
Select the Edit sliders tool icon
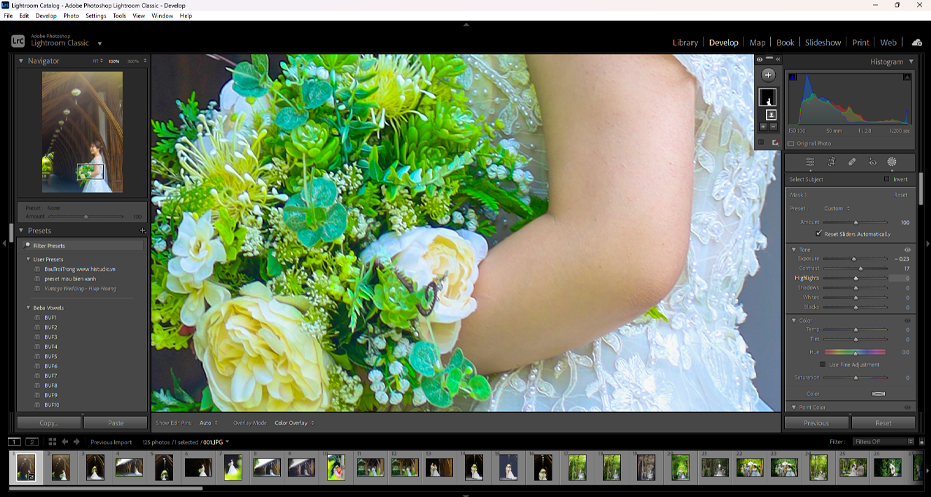pos(810,162)
